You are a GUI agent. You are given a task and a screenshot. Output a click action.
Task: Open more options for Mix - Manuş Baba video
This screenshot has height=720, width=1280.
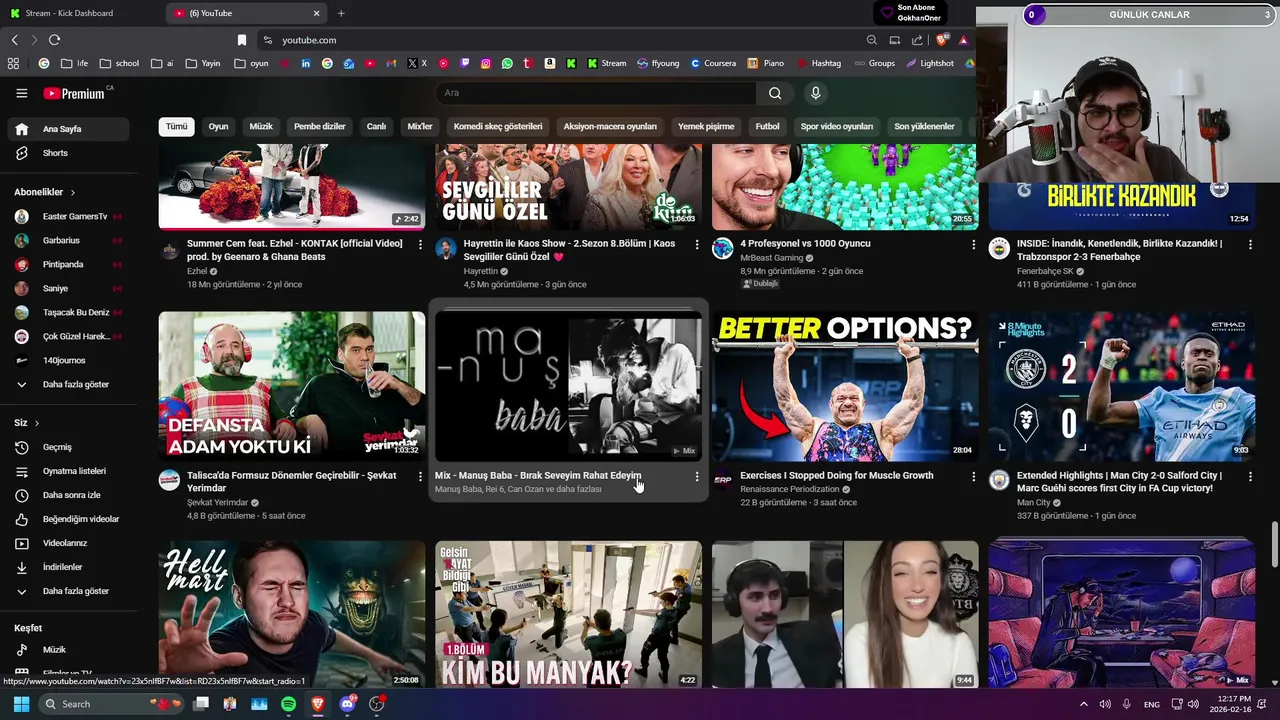(x=697, y=477)
